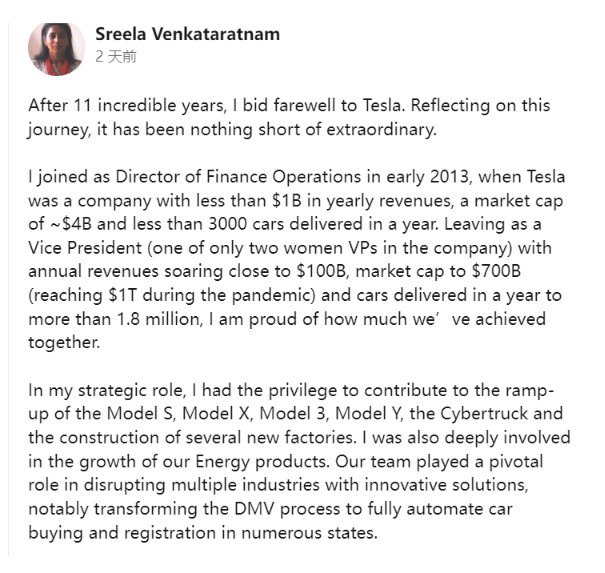Click the word 'Tesla' in the first sentence
The width and height of the screenshot is (605, 573).
[x=382, y=105]
